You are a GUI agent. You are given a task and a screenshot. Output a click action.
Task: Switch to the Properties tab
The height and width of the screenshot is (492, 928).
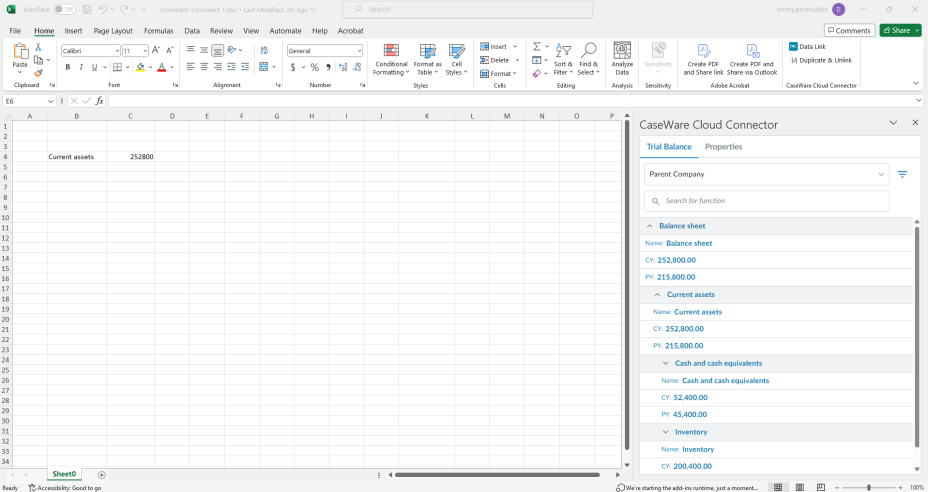pos(723,147)
